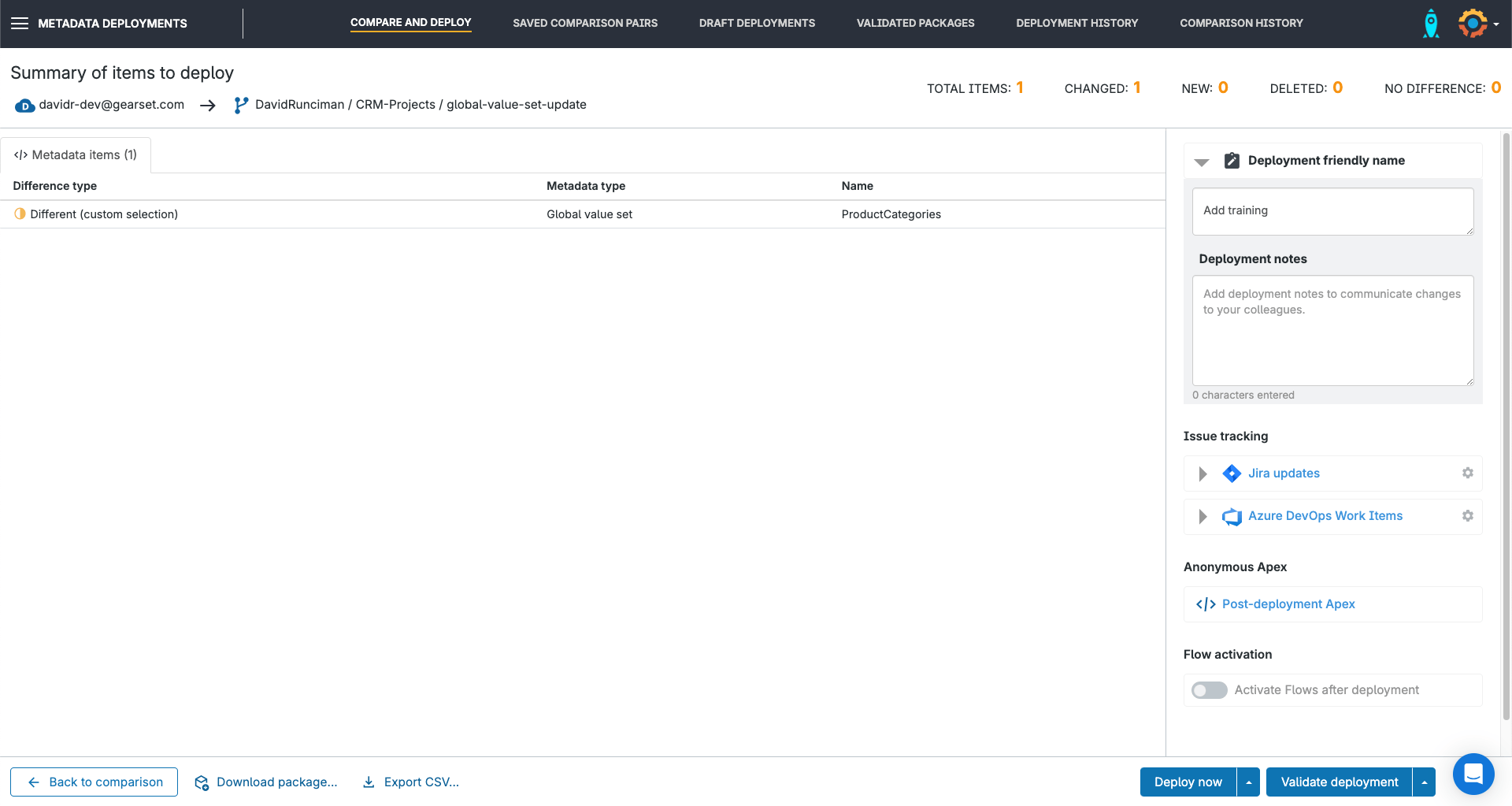Open the Validate deployment dropdown arrow
The image size is (1512, 806).
click(x=1425, y=782)
